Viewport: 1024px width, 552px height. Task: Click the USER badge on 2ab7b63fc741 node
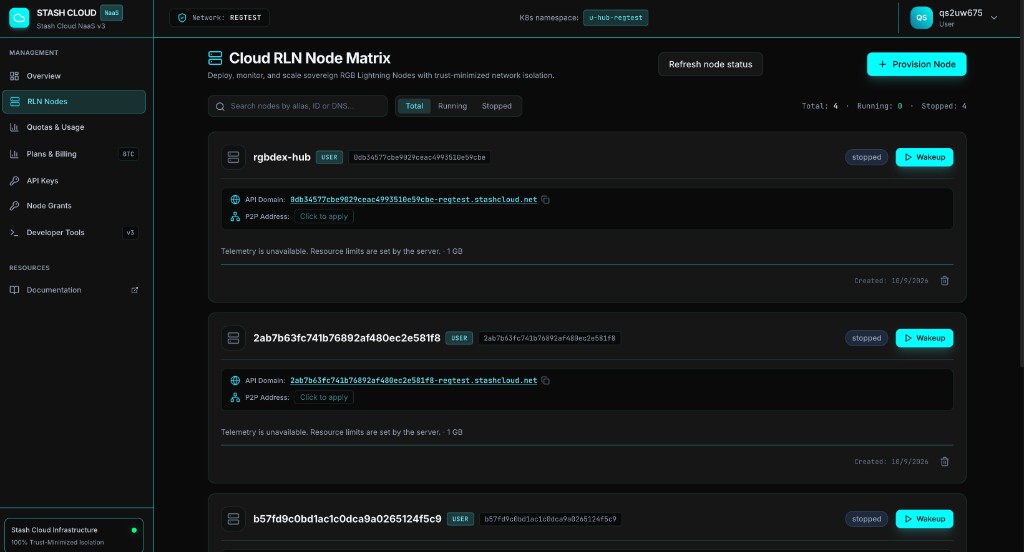[459, 338]
